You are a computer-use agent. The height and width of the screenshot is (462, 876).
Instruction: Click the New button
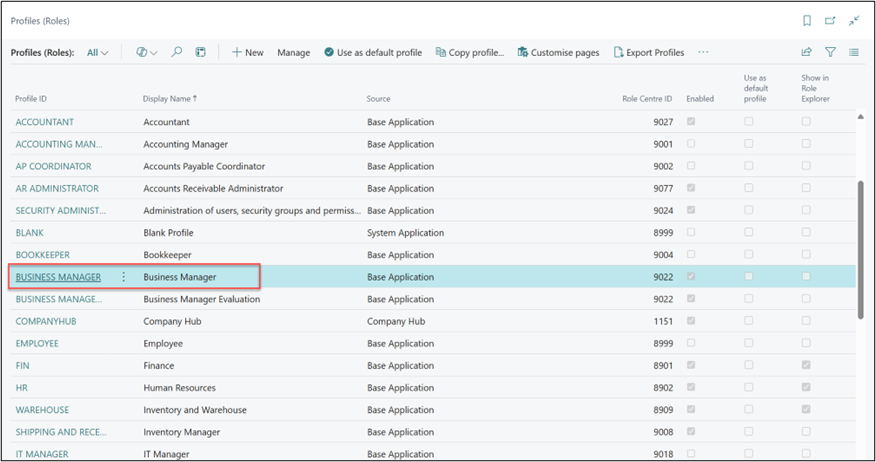(247, 53)
